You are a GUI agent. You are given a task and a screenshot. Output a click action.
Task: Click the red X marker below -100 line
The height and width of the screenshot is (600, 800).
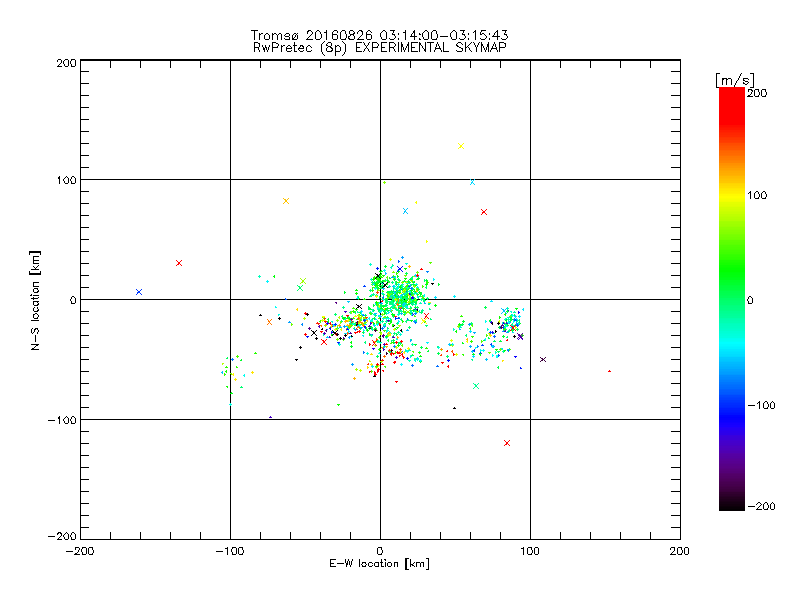tap(507, 443)
